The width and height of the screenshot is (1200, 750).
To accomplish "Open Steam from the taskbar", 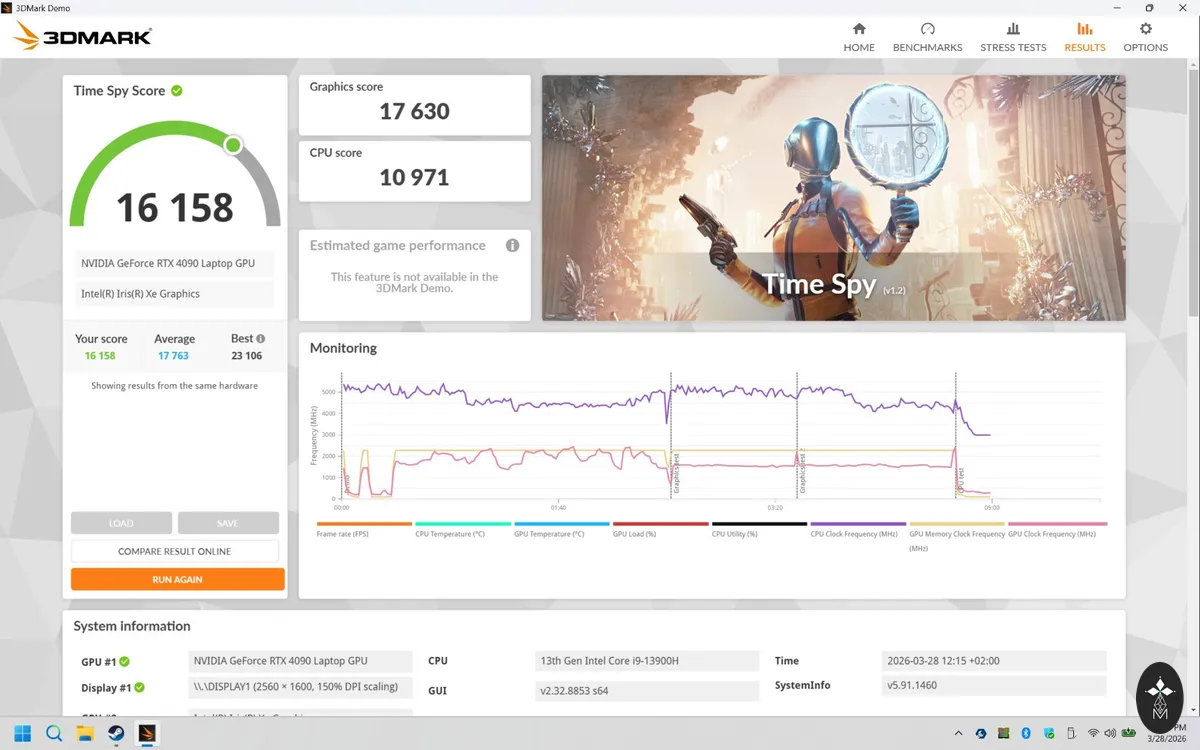I will pos(116,733).
